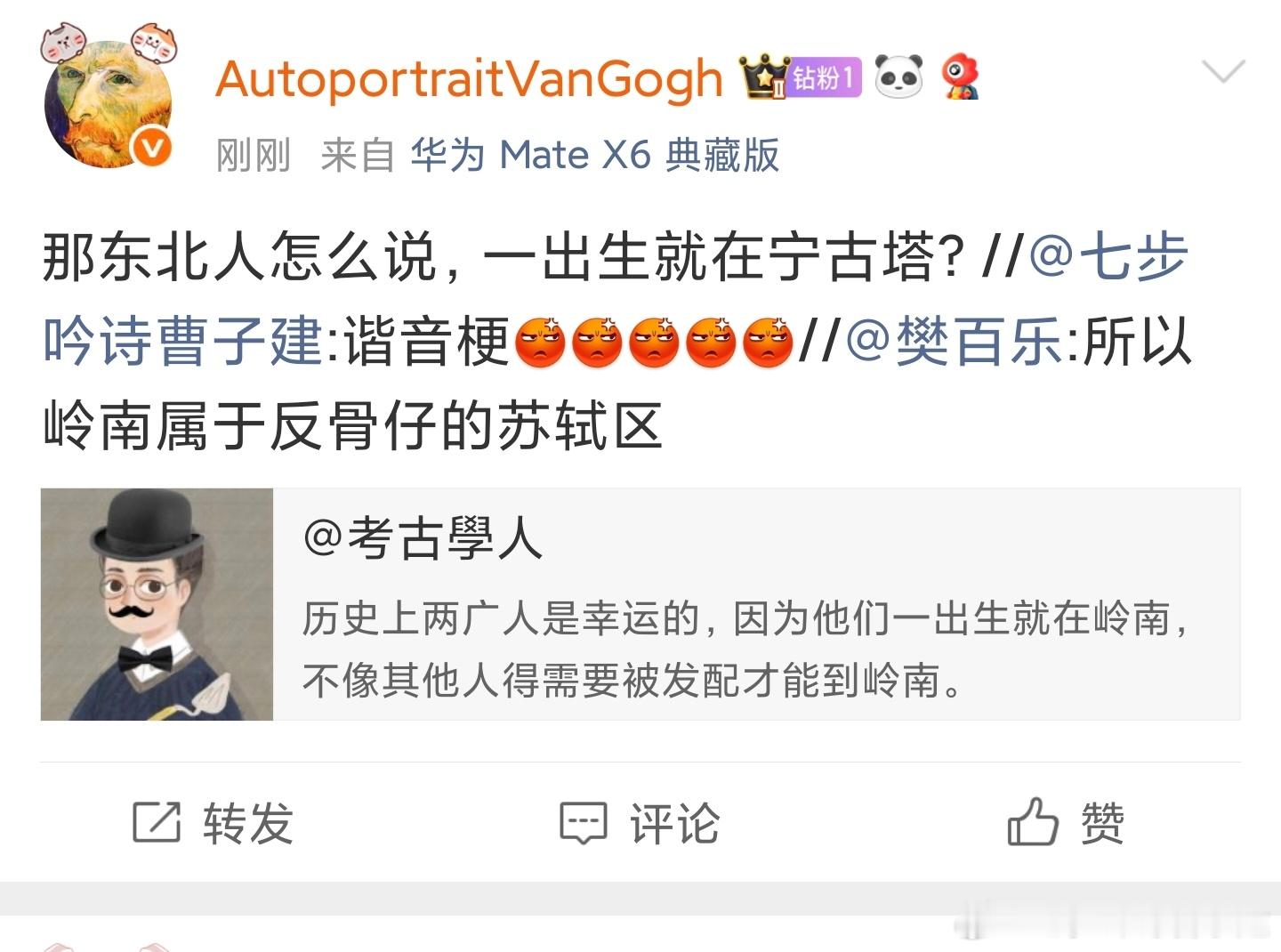Tap the crown membership icon

pyautogui.click(x=763, y=77)
